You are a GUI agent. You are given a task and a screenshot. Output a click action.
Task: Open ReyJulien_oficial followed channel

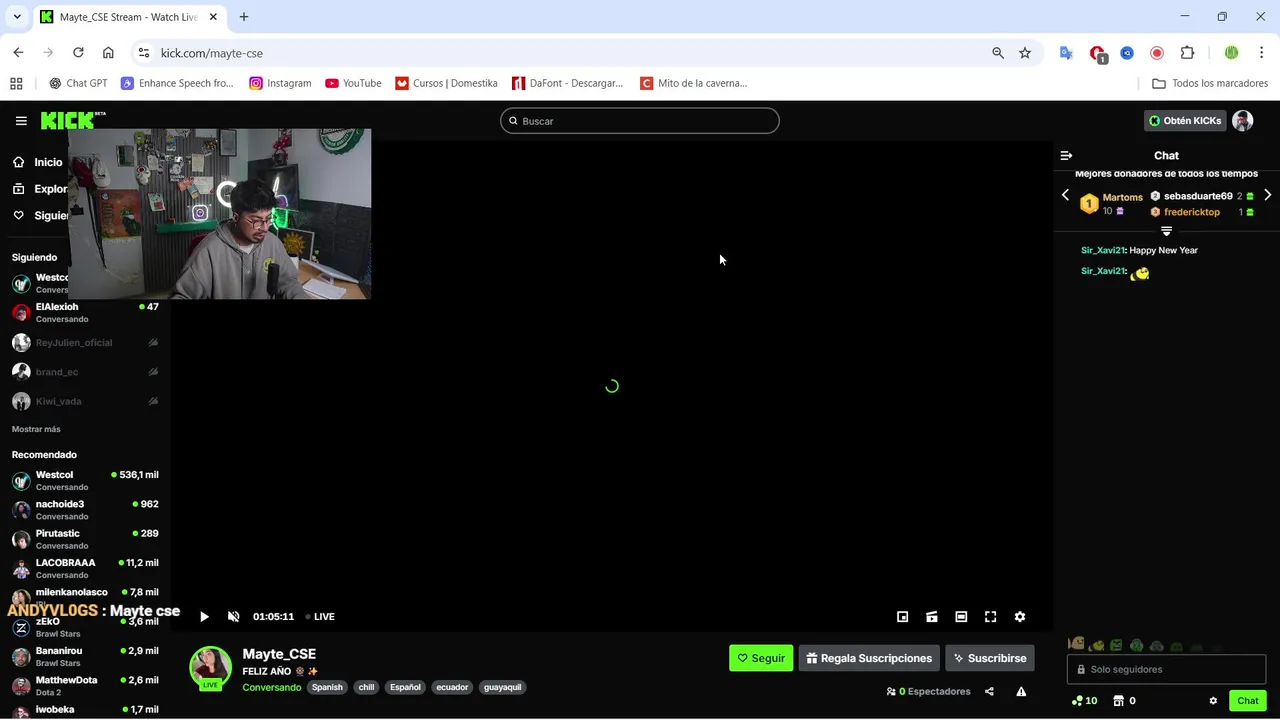[x=85, y=343]
